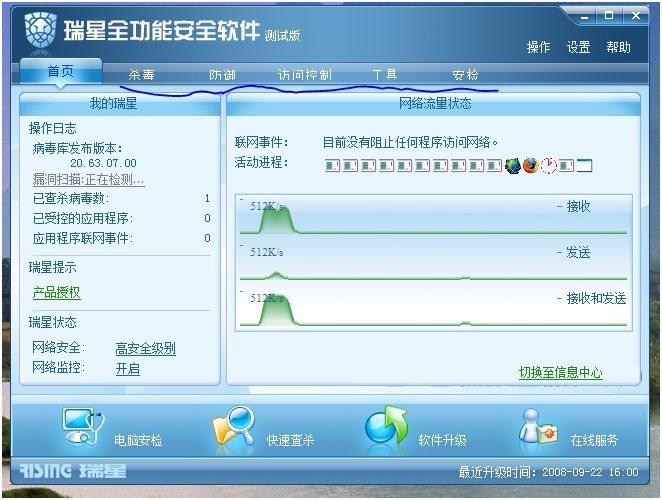Click the globe process icon in 活动进程

513,166
